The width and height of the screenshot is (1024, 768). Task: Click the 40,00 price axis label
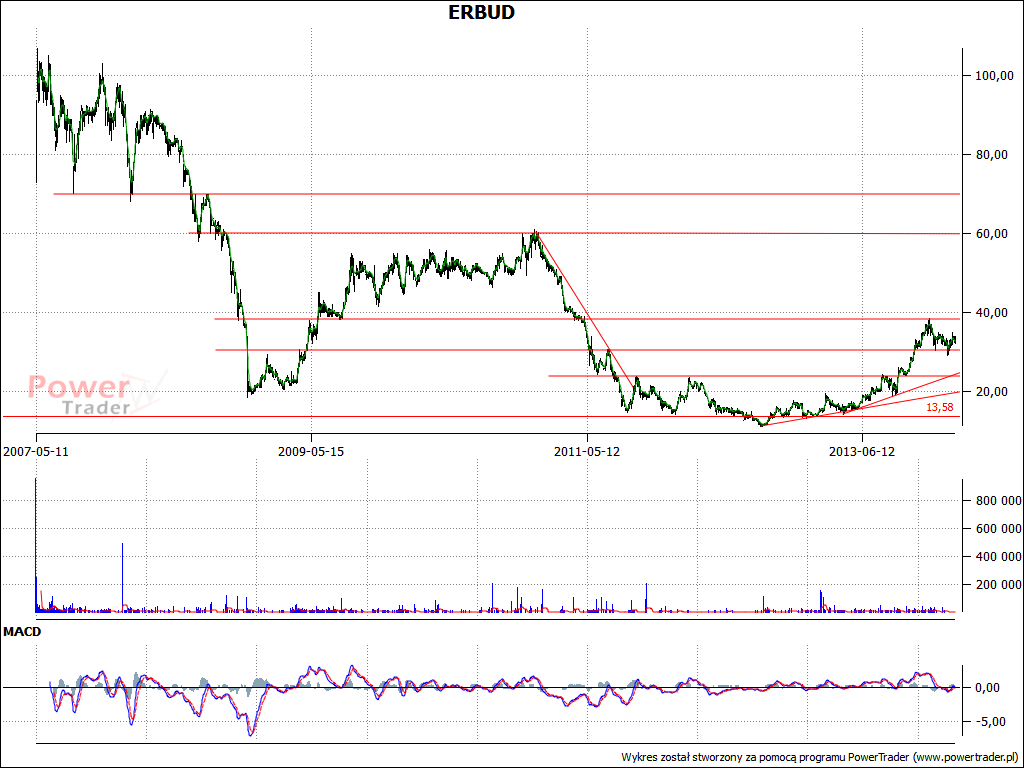pyautogui.click(x=994, y=313)
